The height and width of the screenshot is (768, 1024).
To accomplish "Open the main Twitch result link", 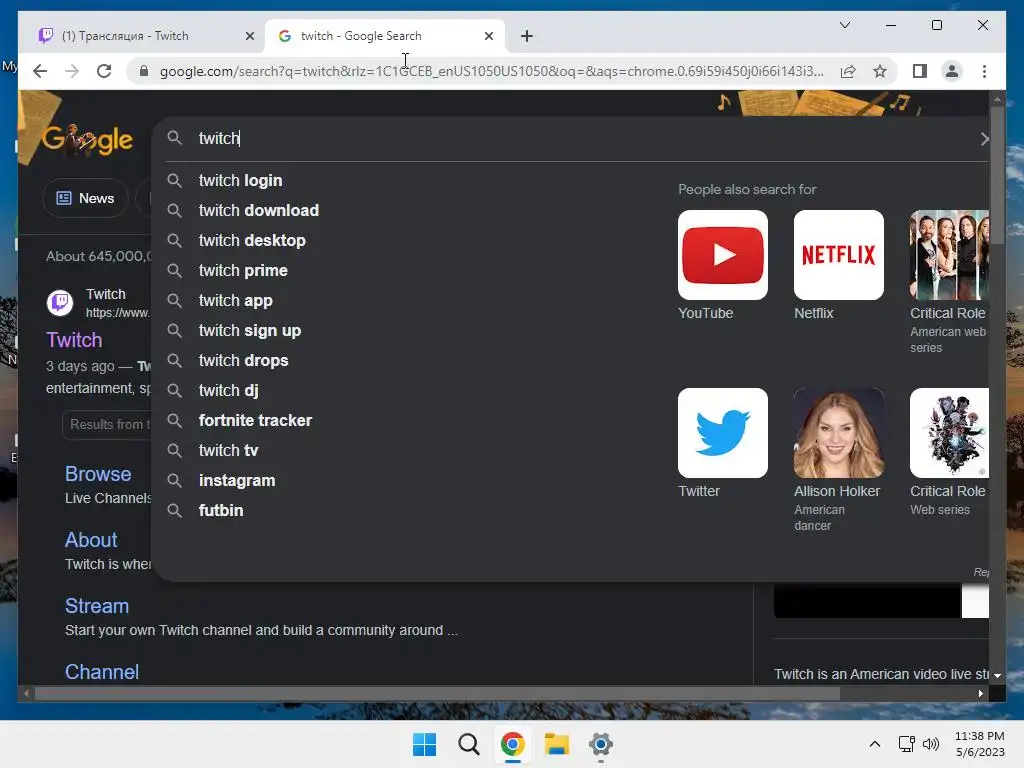I will 74,340.
